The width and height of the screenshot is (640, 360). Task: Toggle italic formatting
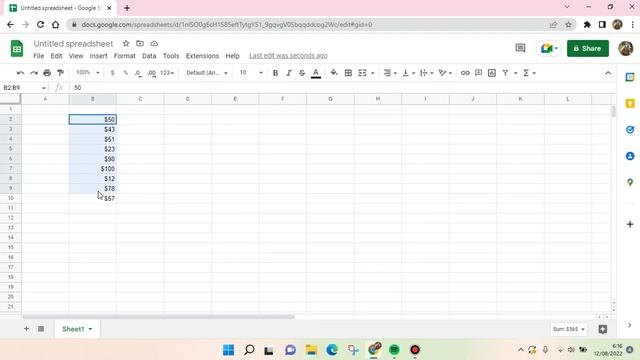pyautogui.click(x=289, y=73)
